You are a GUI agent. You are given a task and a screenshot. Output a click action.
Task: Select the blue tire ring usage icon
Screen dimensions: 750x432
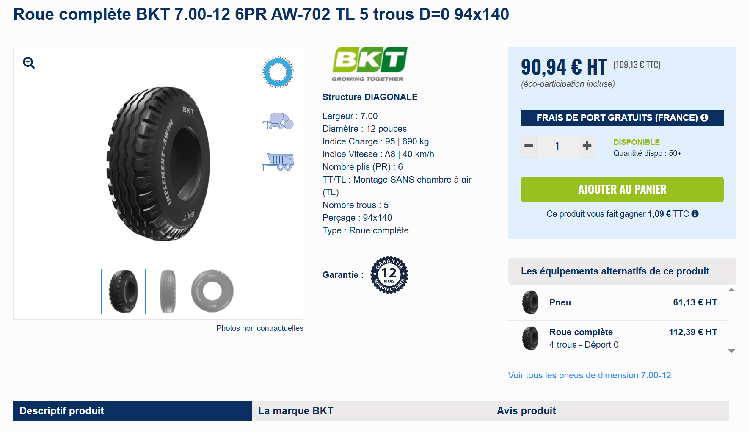point(278,73)
